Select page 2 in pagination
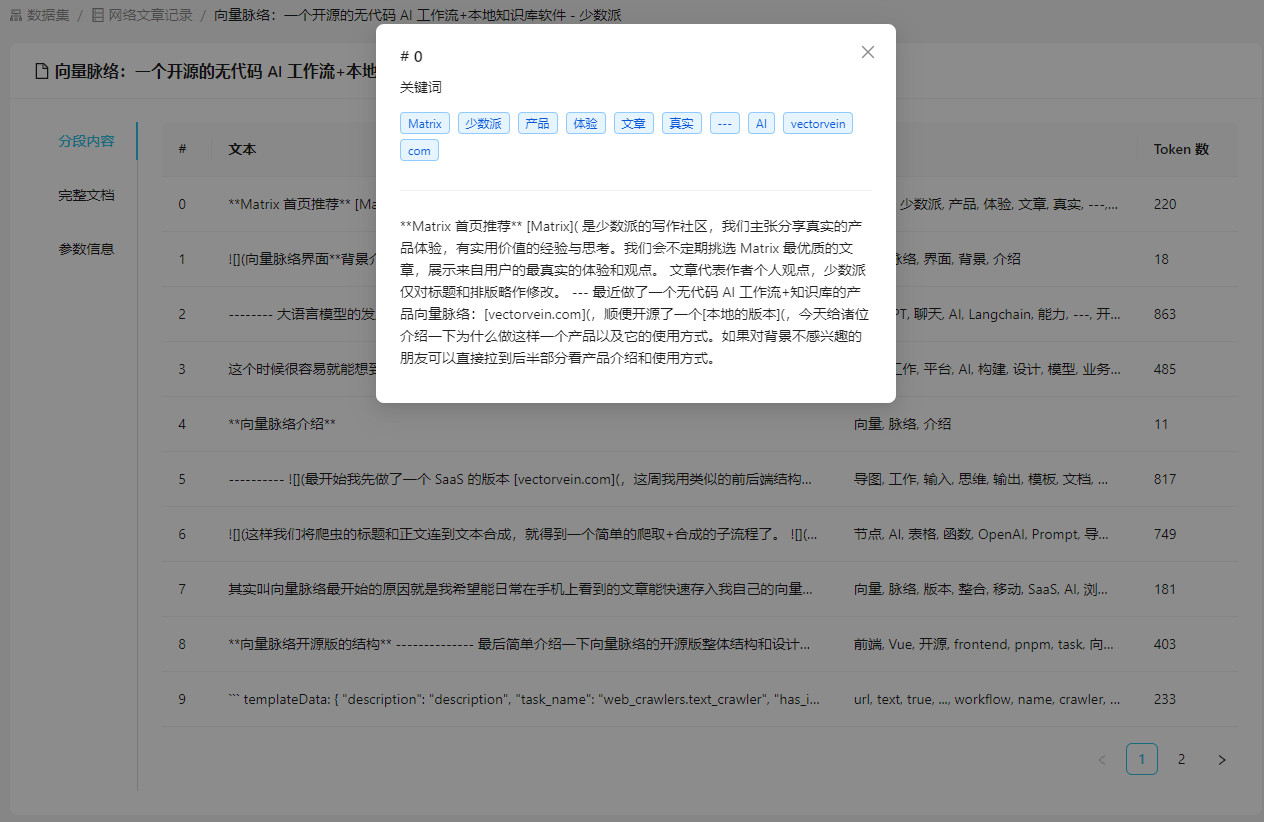The width and height of the screenshot is (1264, 822). (x=1181, y=760)
